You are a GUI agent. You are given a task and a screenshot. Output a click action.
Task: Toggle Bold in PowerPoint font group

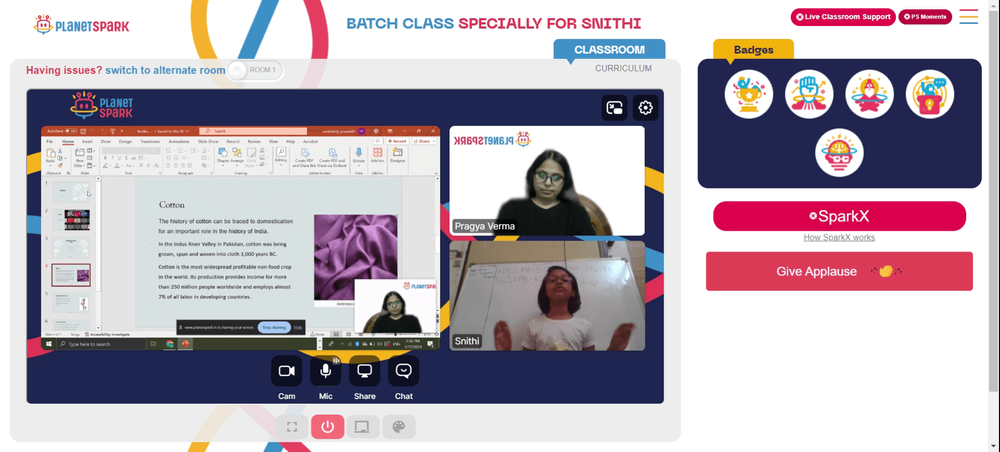pos(105,158)
